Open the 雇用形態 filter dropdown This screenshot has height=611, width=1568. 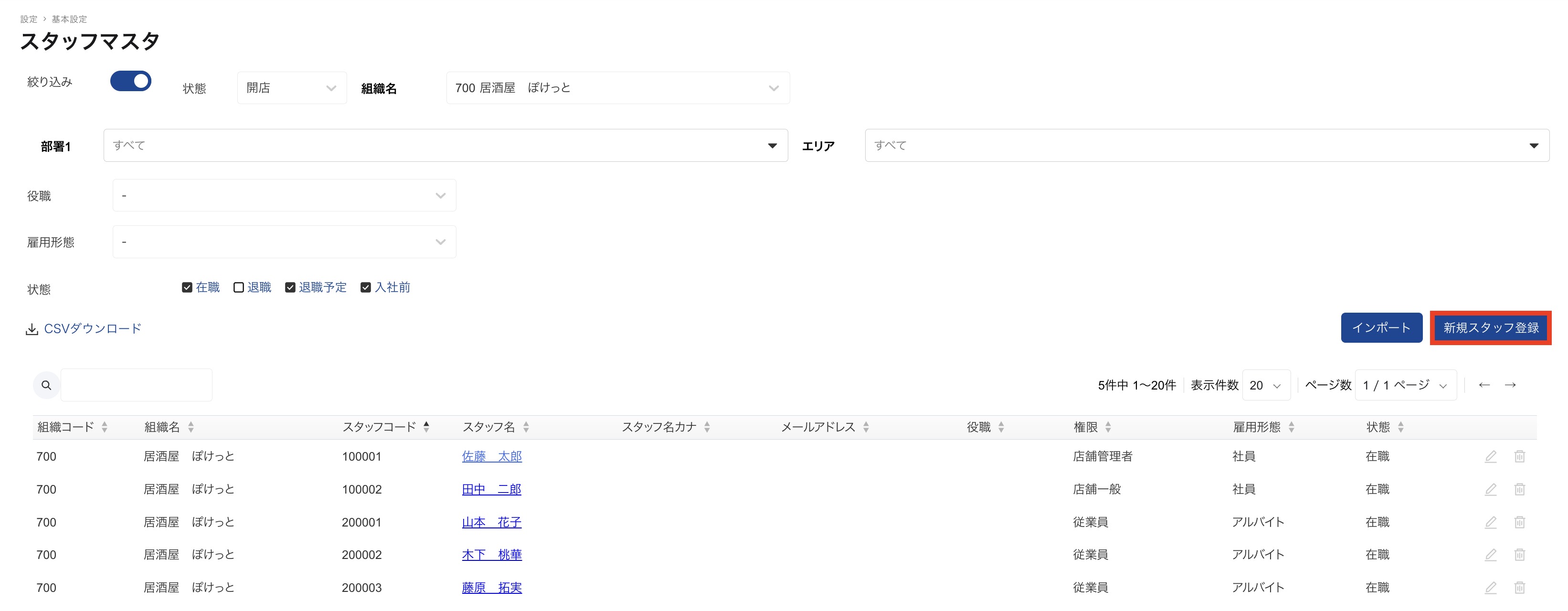(284, 242)
